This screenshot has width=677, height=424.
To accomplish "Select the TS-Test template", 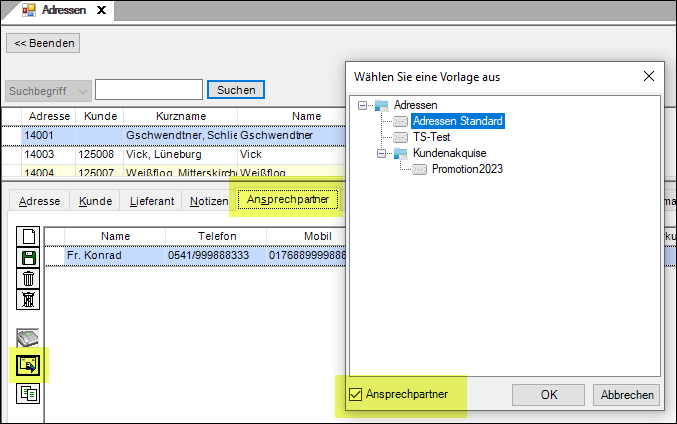I will click(x=435, y=137).
